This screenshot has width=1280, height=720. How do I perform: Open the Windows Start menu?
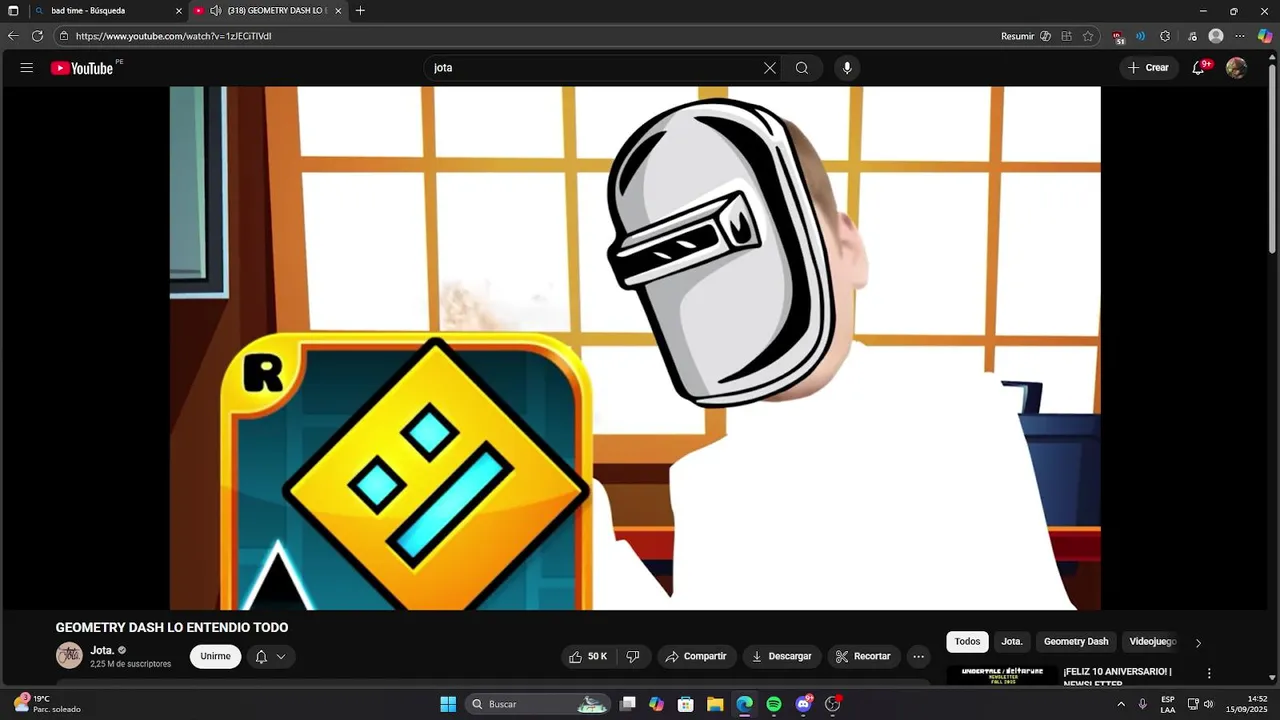coord(448,704)
